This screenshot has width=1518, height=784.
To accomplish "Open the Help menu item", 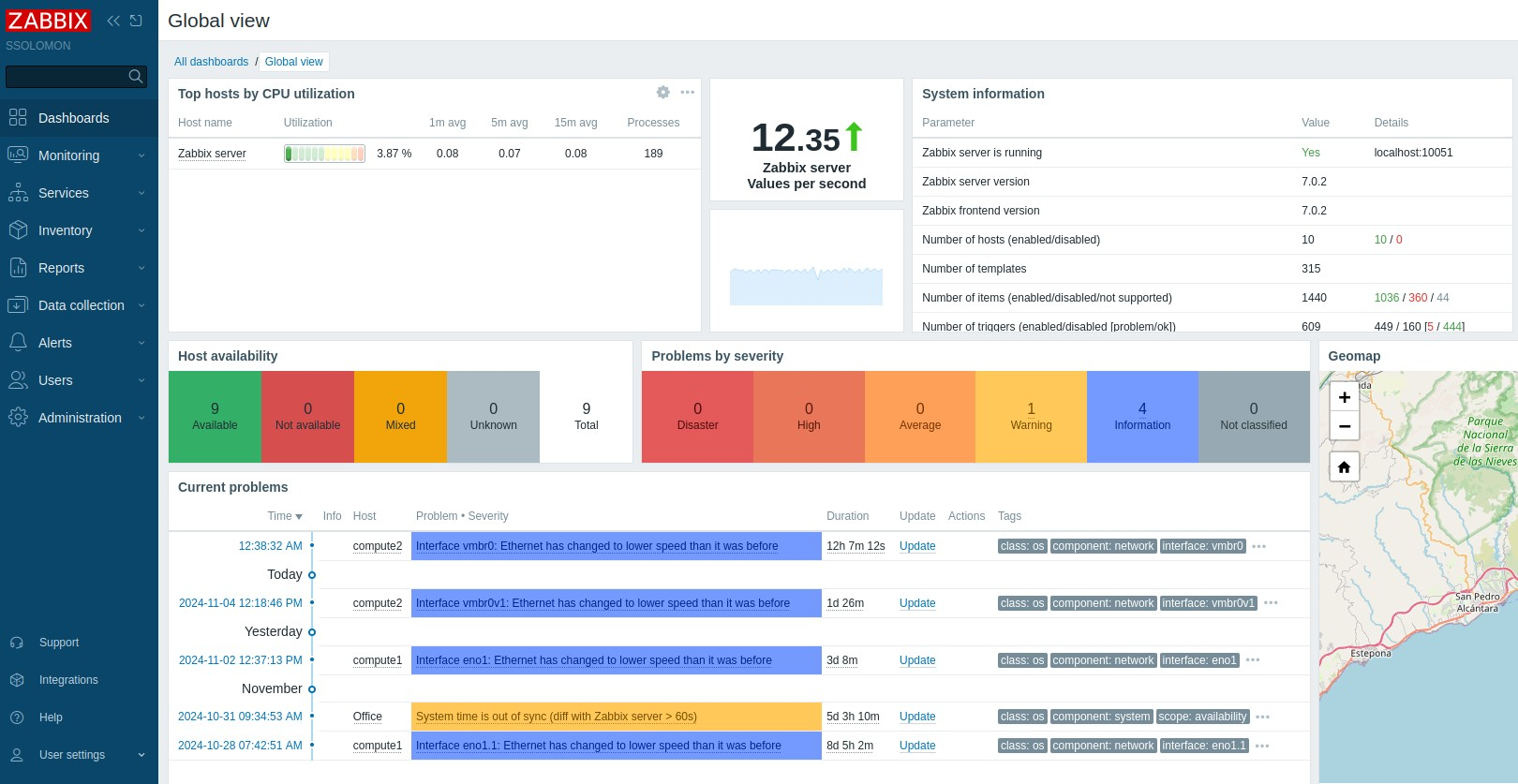I will pos(51,717).
